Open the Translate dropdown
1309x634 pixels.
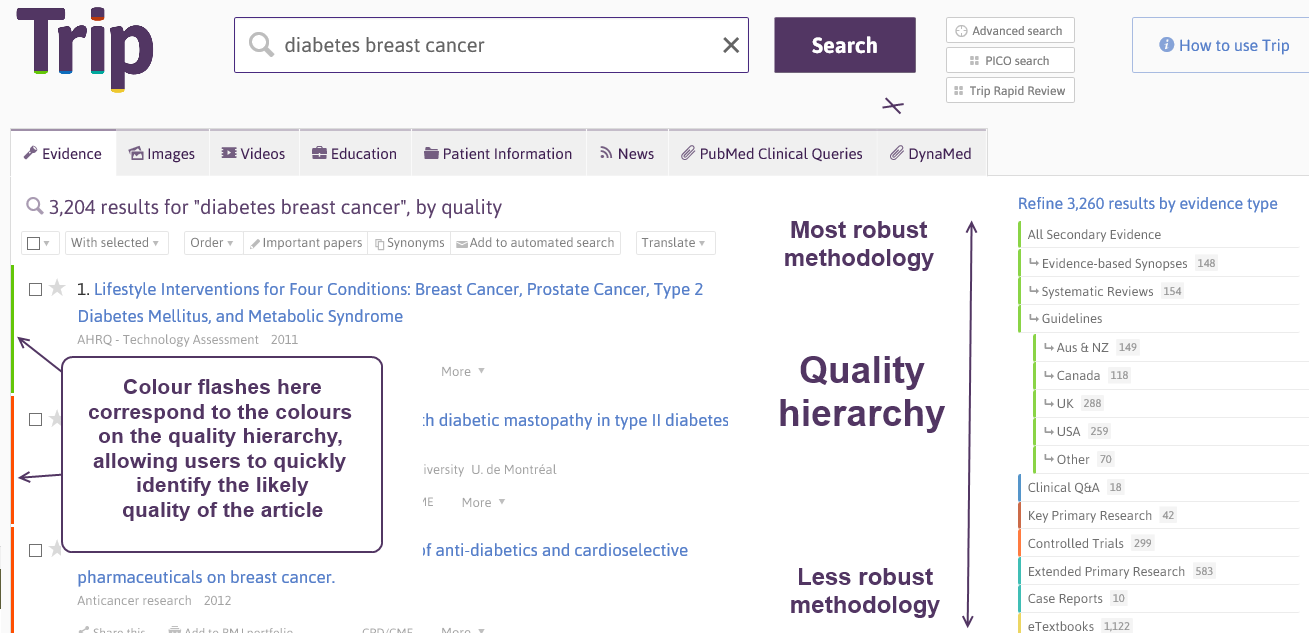coord(675,243)
